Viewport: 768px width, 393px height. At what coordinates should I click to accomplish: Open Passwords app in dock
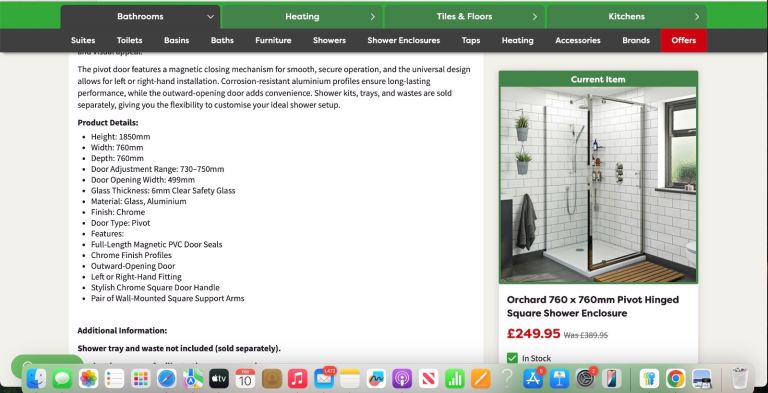pos(650,378)
